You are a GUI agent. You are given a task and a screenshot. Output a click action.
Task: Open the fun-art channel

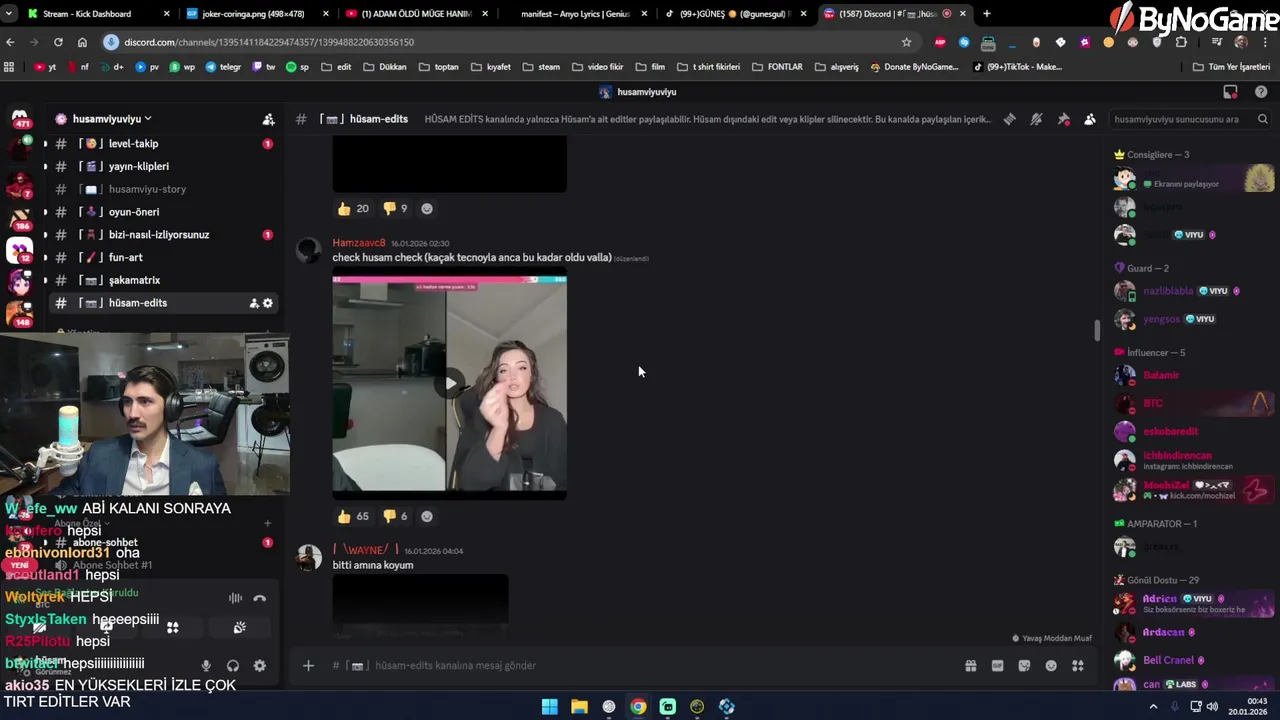point(125,258)
